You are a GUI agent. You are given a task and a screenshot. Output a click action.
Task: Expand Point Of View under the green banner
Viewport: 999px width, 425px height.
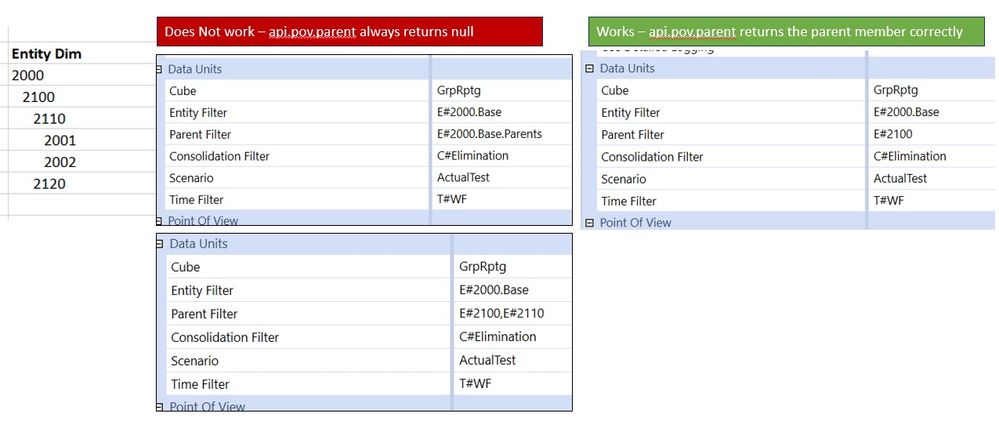[589, 223]
